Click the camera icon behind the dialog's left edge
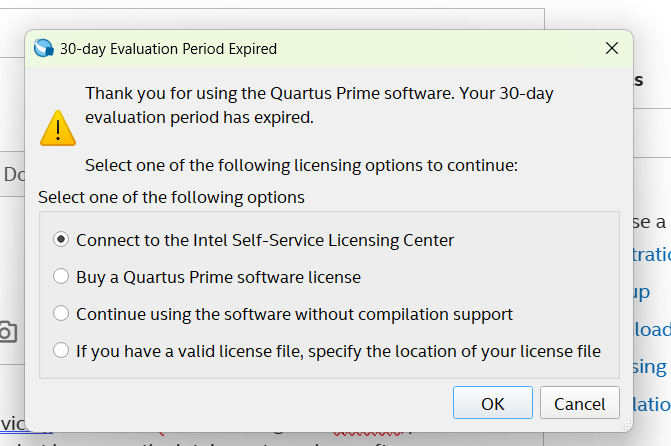The image size is (671, 446). click(x=7, y=332)
